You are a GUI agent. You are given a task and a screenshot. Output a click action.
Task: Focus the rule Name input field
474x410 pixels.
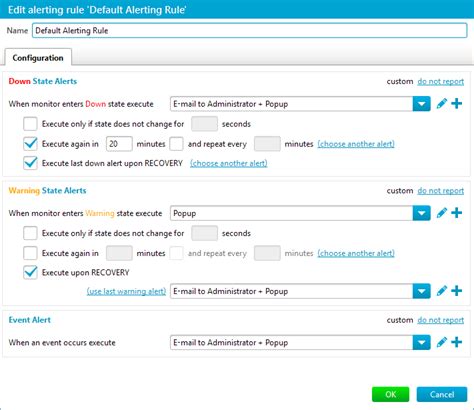click(249, 30)
